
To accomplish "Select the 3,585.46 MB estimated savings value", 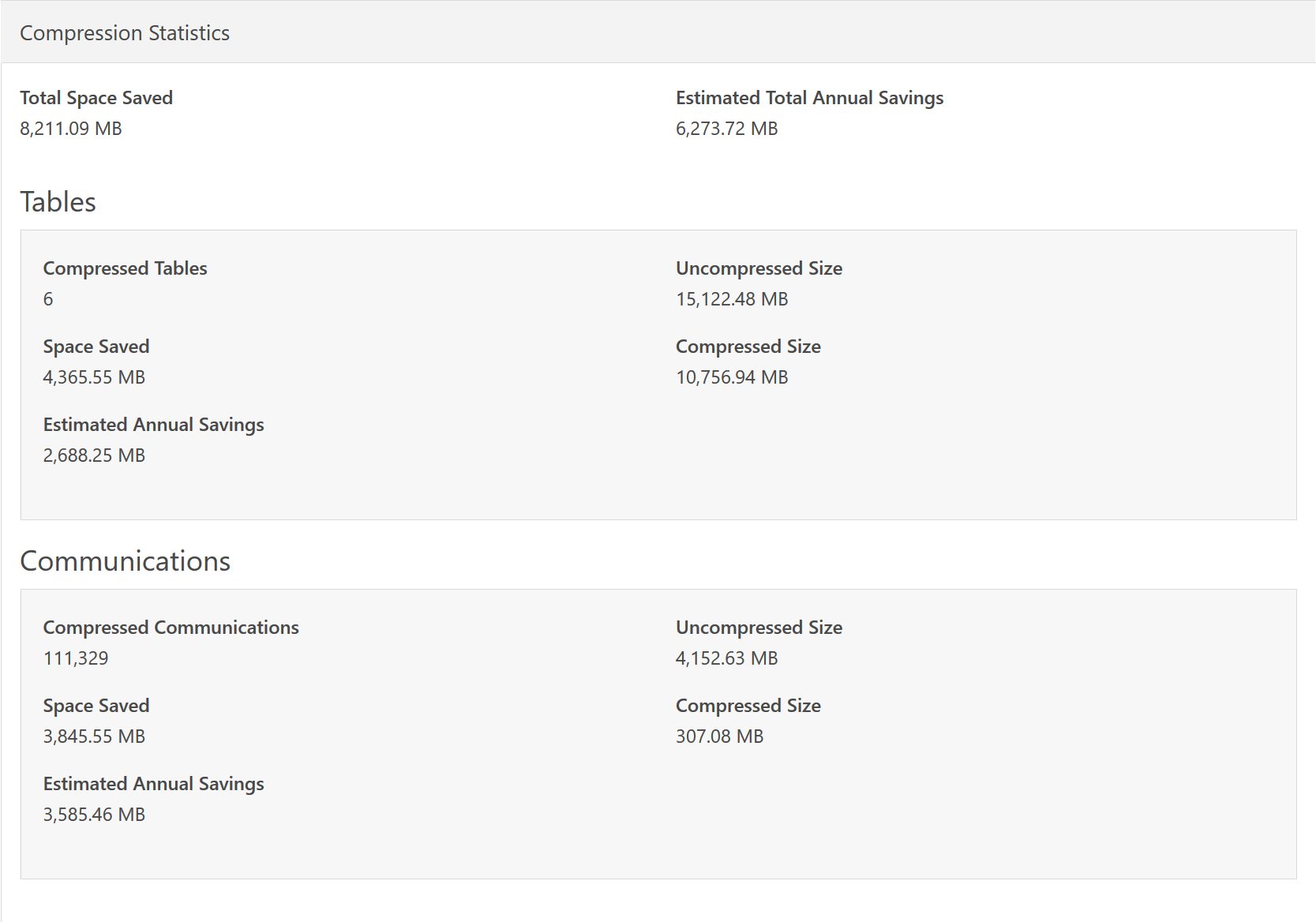I will pos(94,815).
